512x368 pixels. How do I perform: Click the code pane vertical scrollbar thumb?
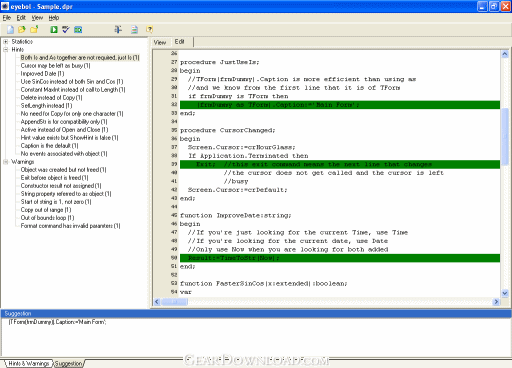(x=505, y=136)
